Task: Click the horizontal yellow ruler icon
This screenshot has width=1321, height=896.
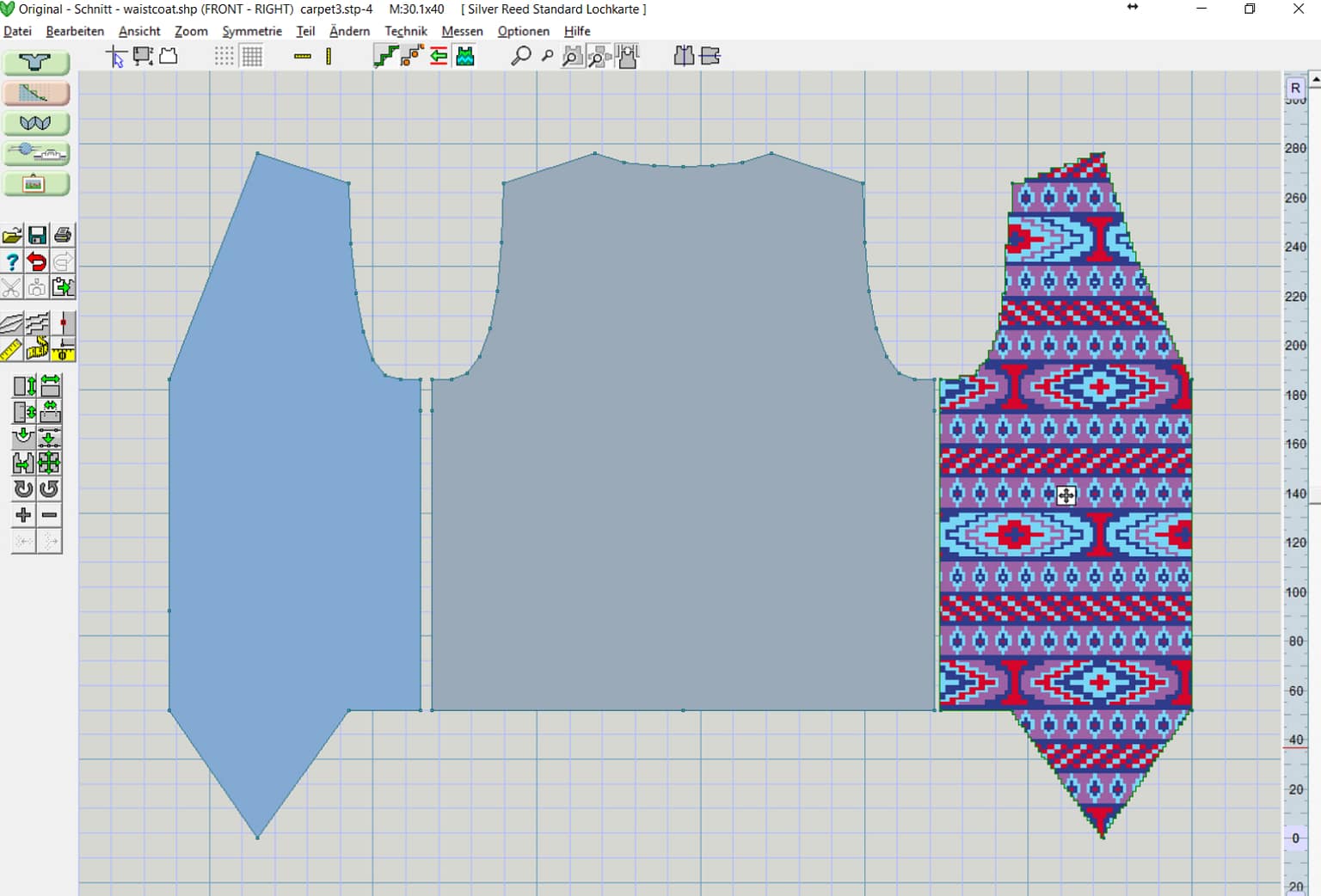Action: pyautogui.click(x=303, y=57)
